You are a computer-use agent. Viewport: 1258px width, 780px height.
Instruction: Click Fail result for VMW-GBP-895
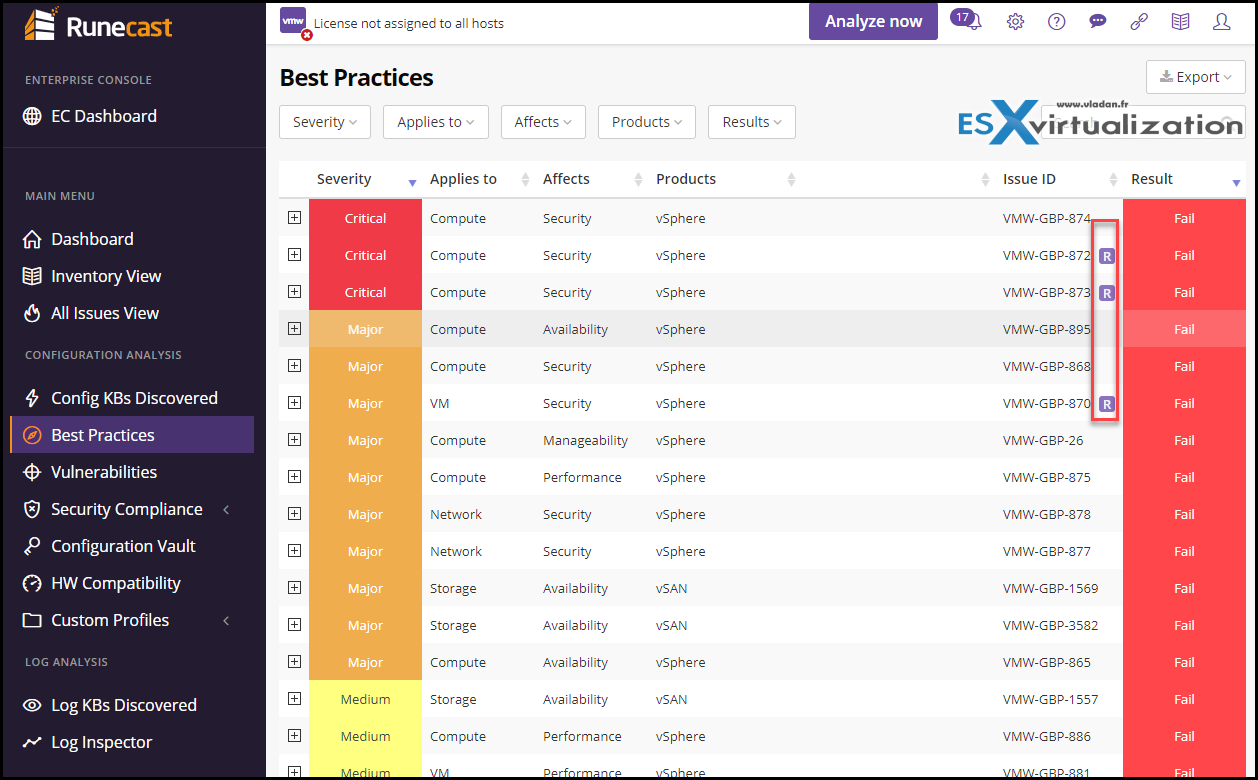point(1184,329)
